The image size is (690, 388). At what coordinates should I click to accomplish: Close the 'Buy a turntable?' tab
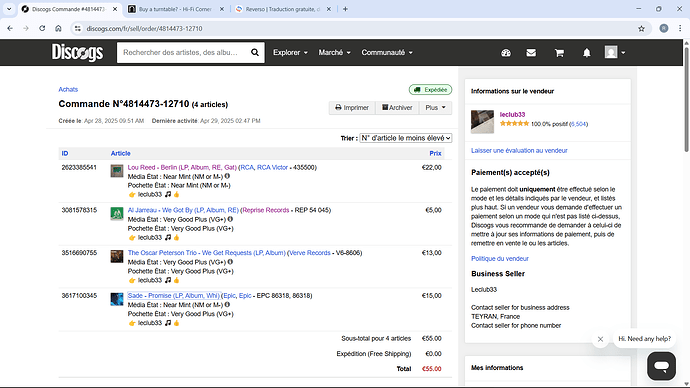(x=221, y=9)
